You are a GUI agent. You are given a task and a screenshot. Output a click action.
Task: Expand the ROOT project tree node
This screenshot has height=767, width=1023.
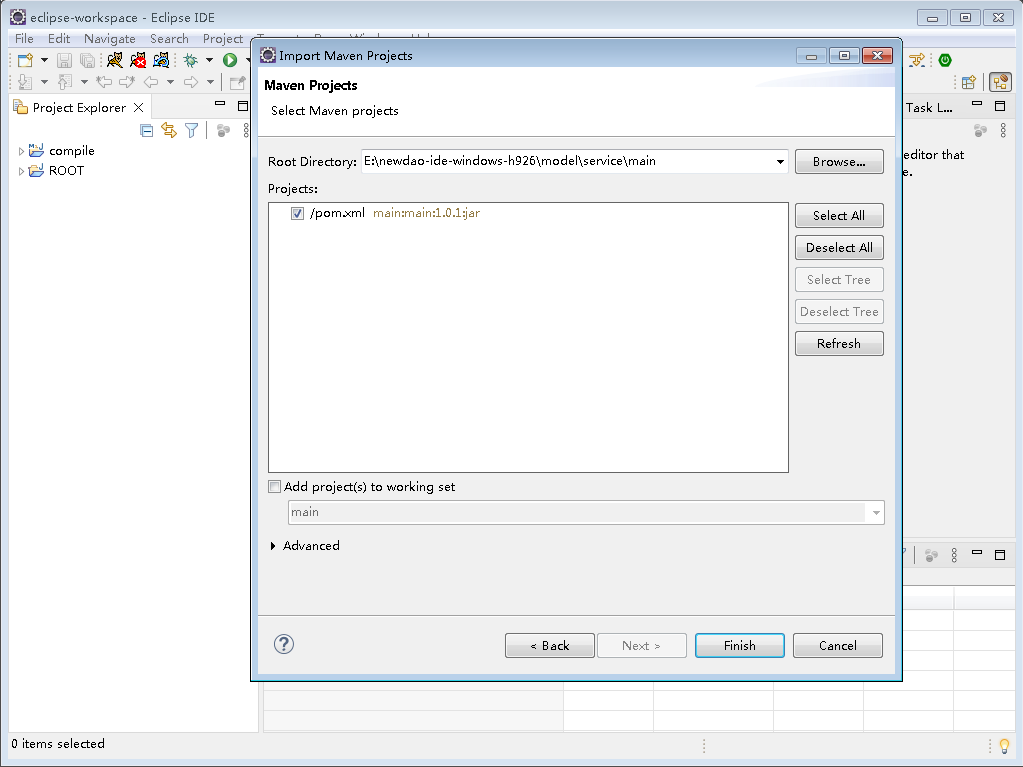tap(21, 172)
